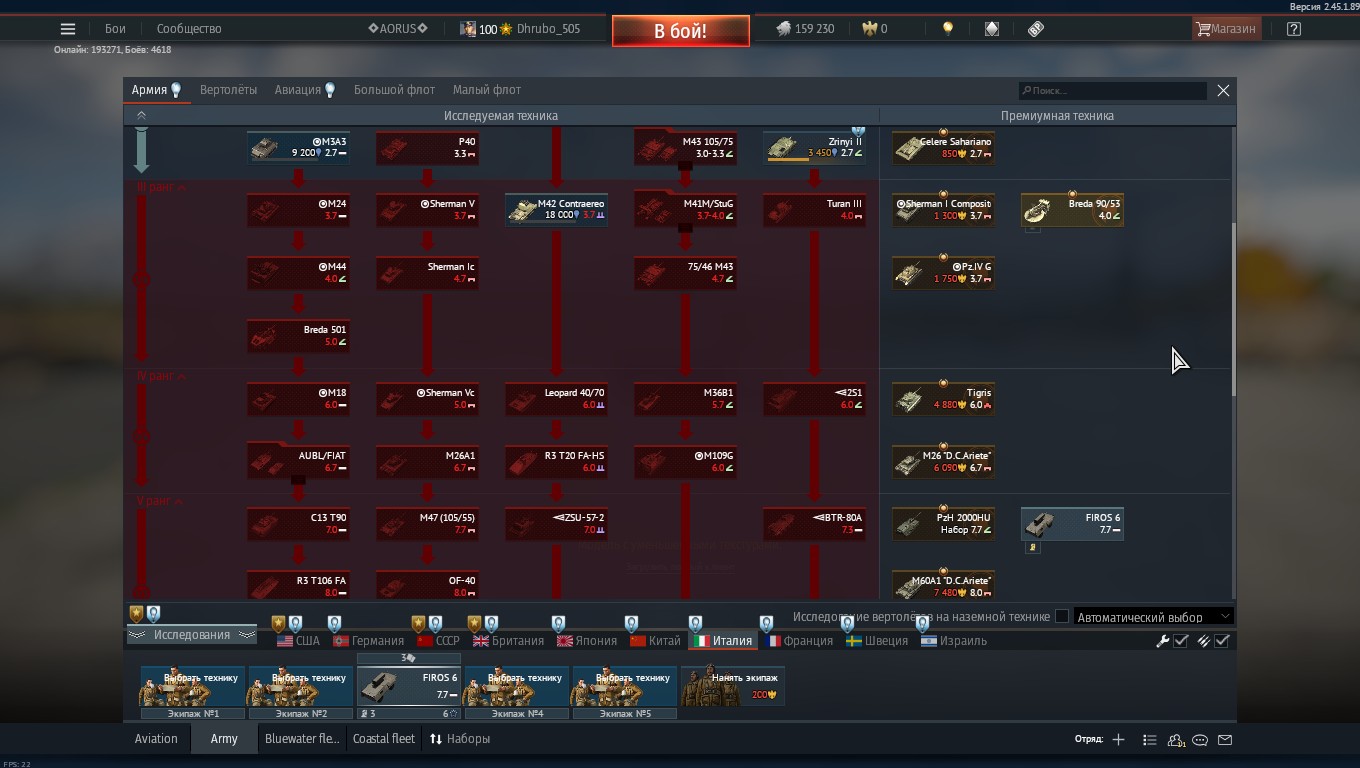
Task: Open the Сообщество menu
Action: pyautogui.click(x=189, y=29)
